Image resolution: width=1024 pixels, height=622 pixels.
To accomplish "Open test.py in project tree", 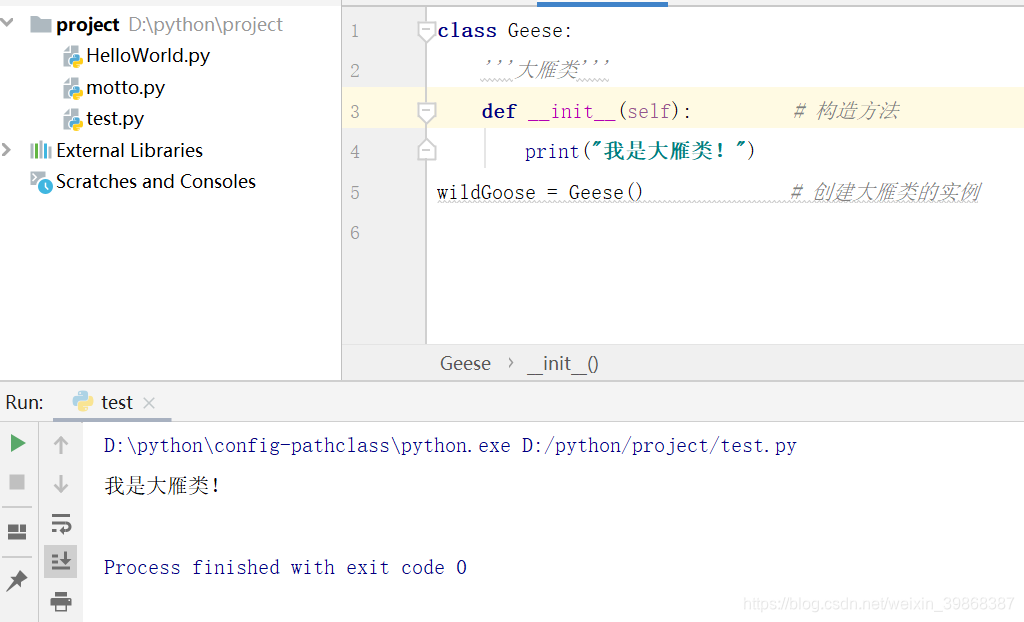I will click(x=115, y=119).
